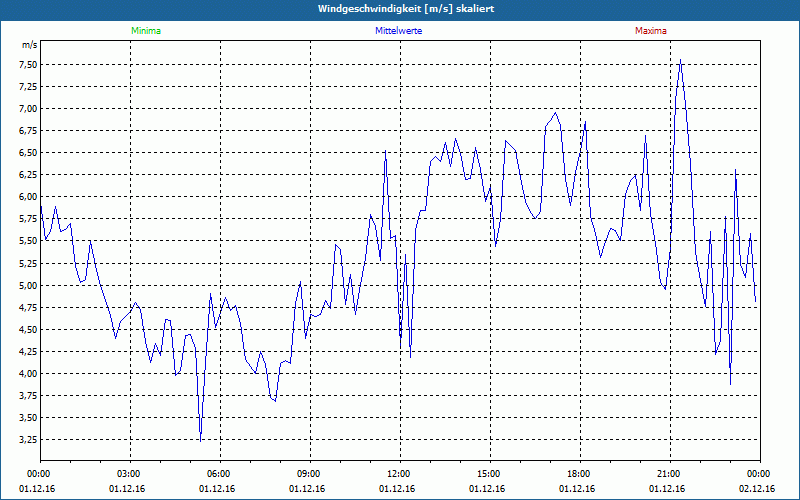The image size is (800, 500).
Task: Click the 6,75 y-axis value
Action: pos(29,130)
